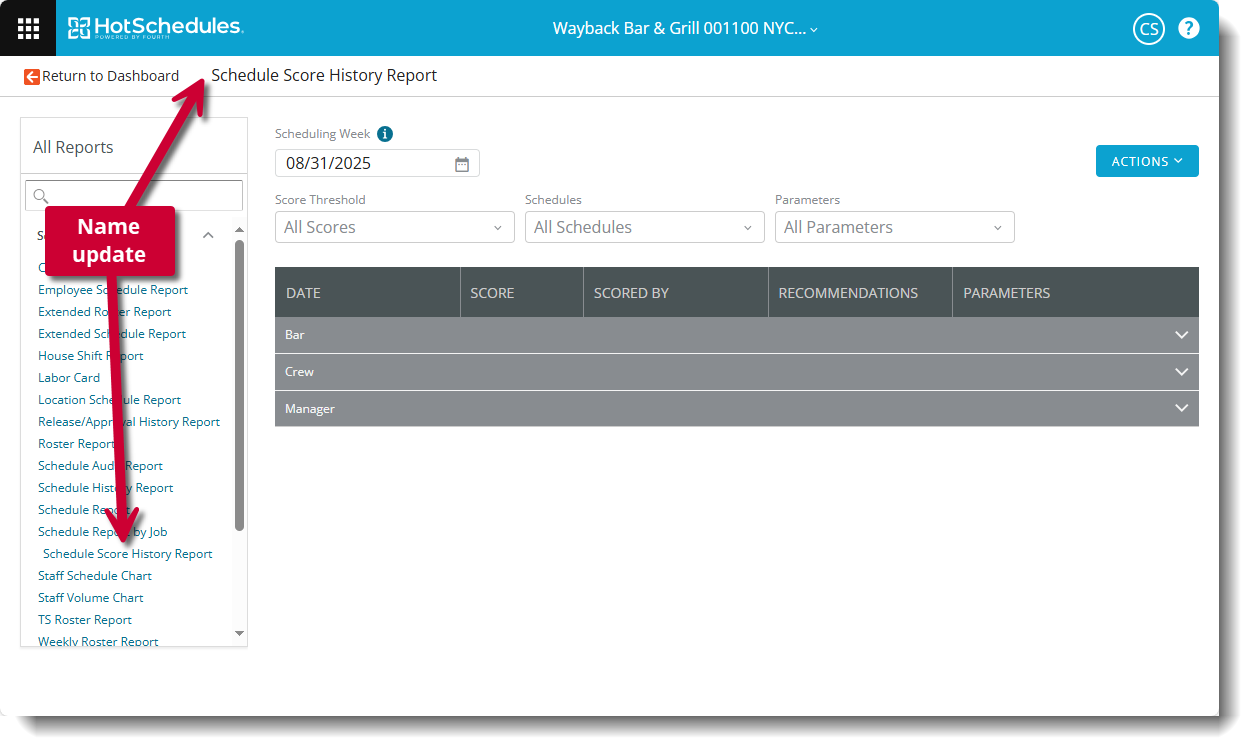Expand the Crew schedule row
Image resolution: width=1256 pixels, height=753 pixels.
click(1181, 372)
